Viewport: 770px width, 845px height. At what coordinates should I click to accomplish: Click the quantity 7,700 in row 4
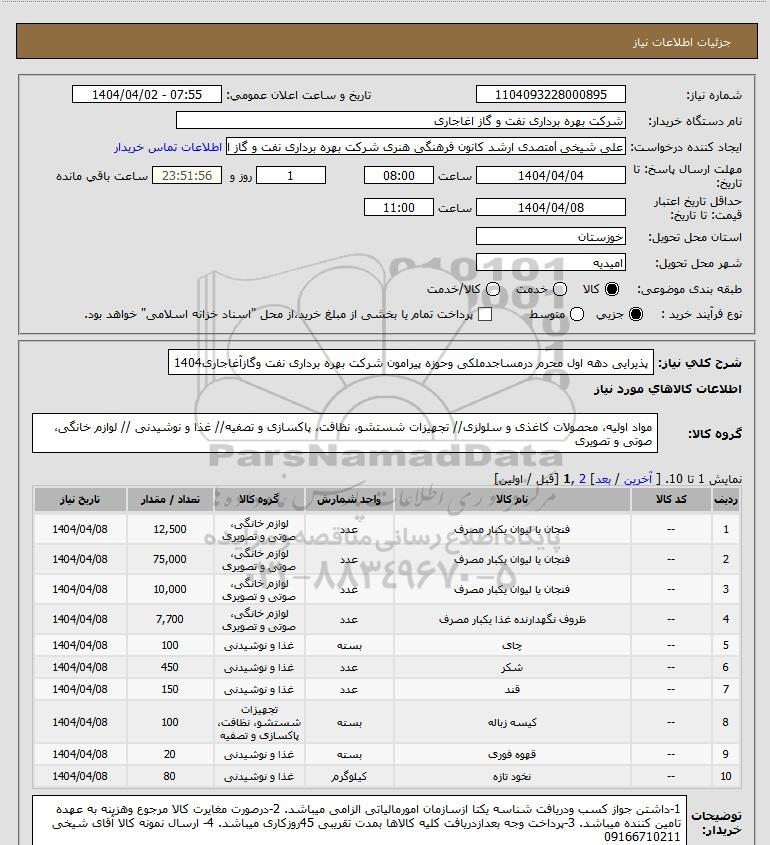click(170, 620)
